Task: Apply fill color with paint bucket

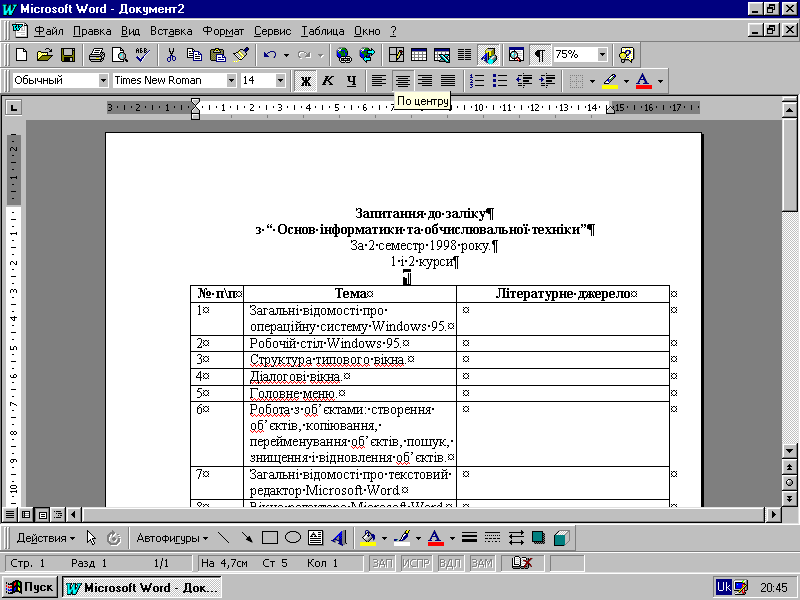Action: tap(368, 538)
